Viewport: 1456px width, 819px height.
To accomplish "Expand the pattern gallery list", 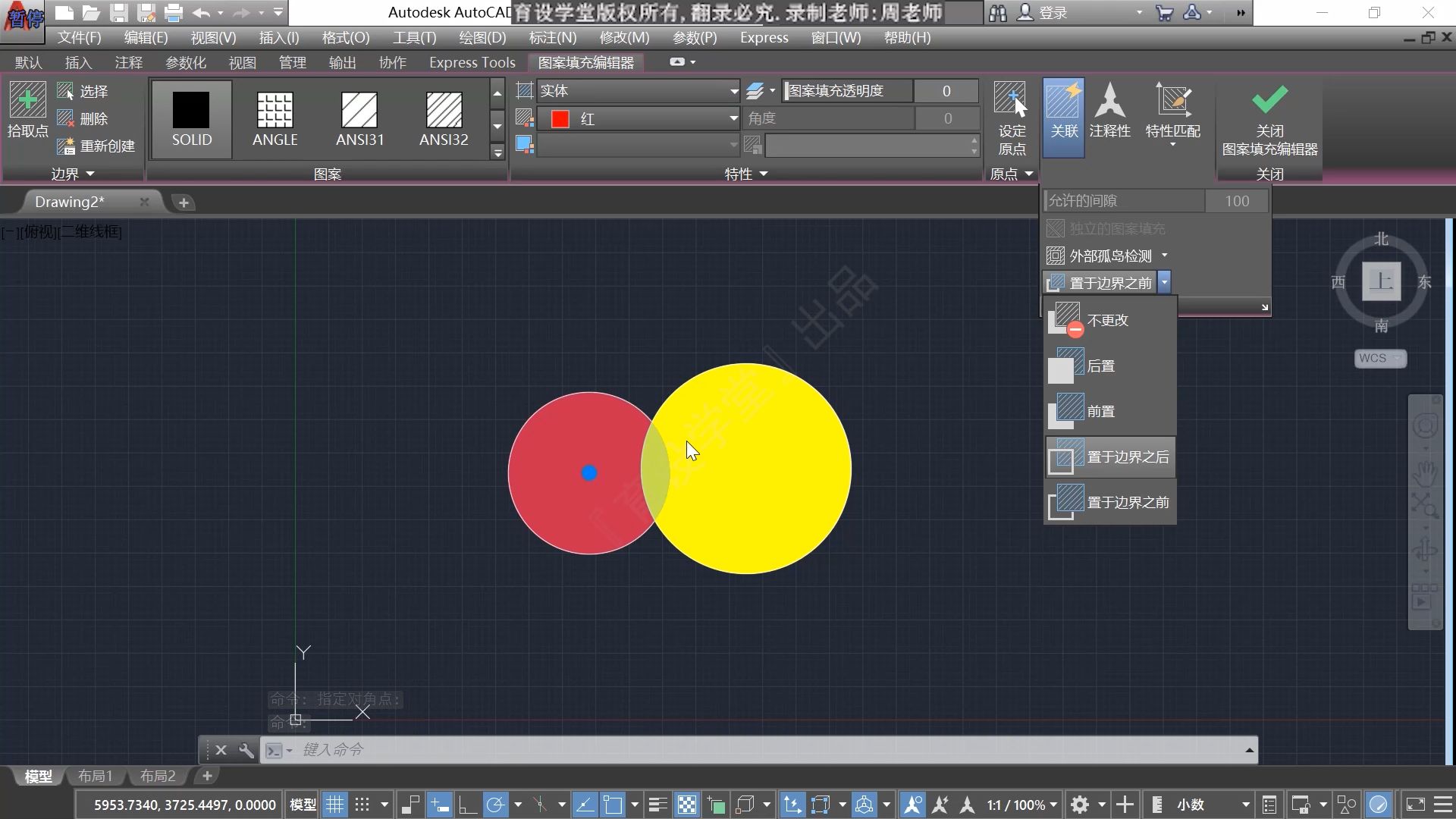I will [497, 152].
